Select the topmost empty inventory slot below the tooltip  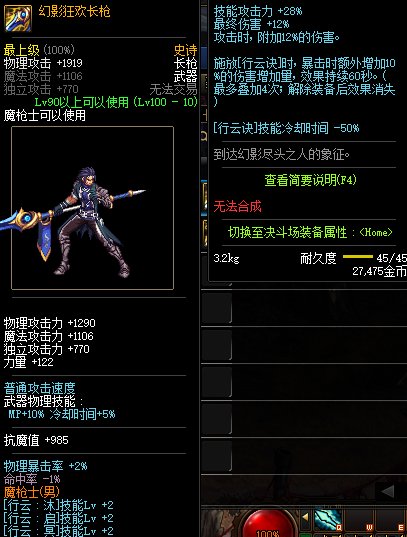217,308
